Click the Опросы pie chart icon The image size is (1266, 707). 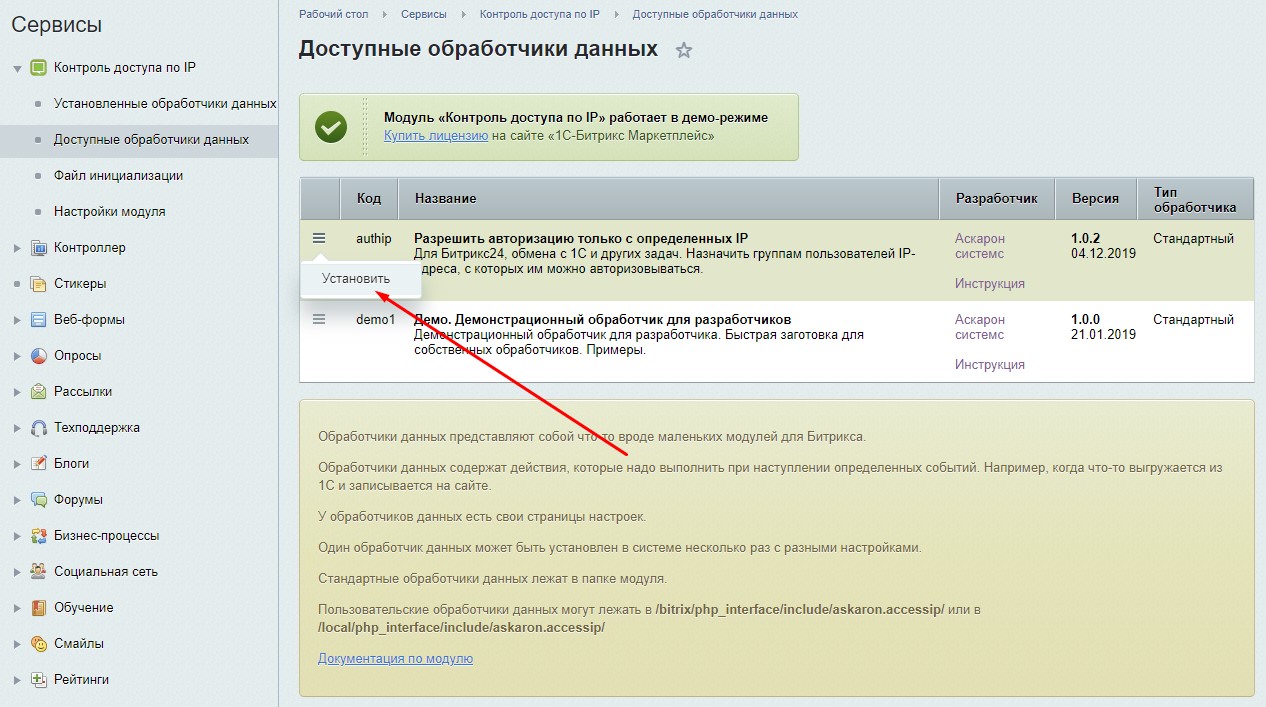pyautogui.click(x=39, y=356)
